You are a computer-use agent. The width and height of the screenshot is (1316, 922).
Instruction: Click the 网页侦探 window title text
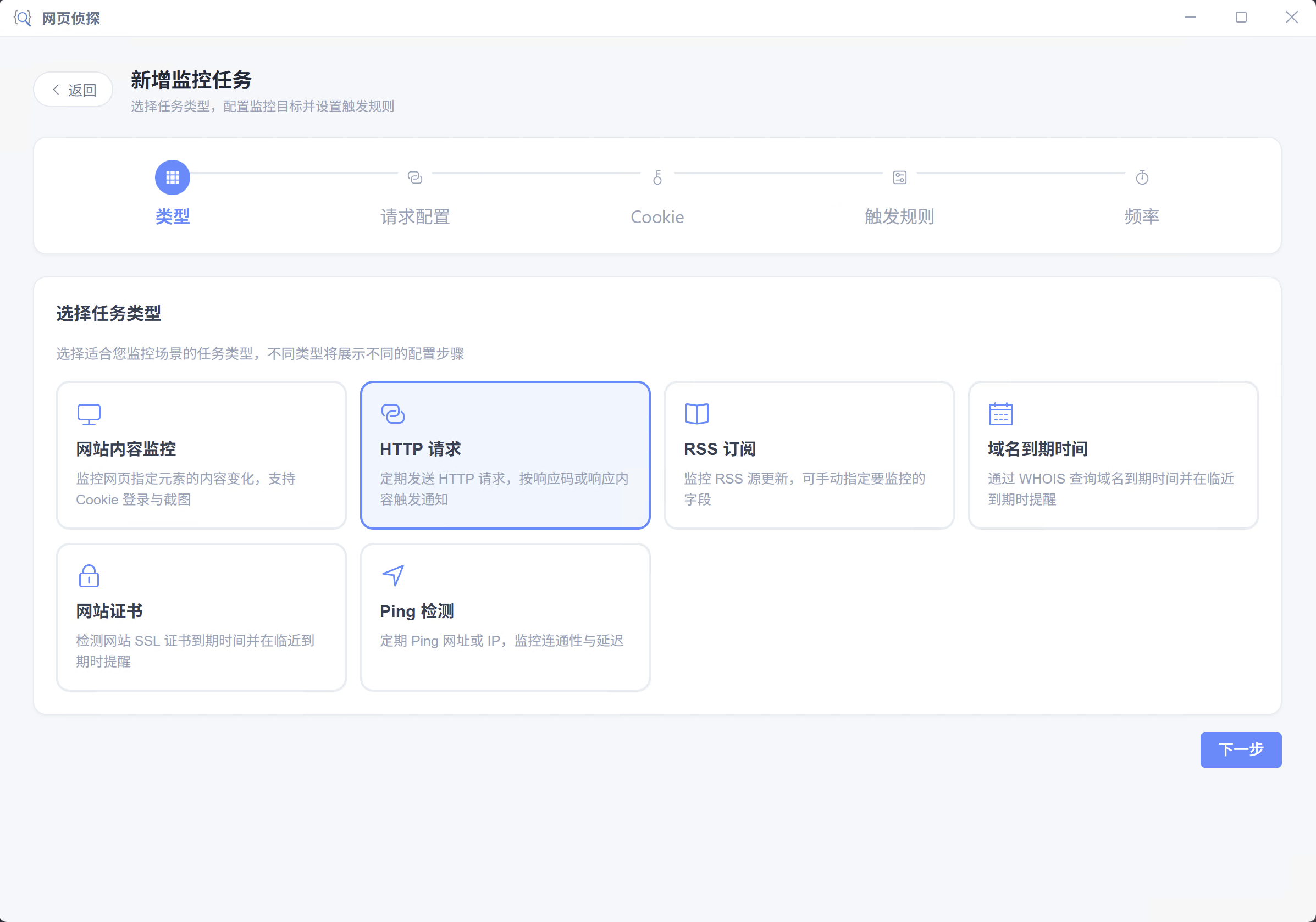coord(71,18)
